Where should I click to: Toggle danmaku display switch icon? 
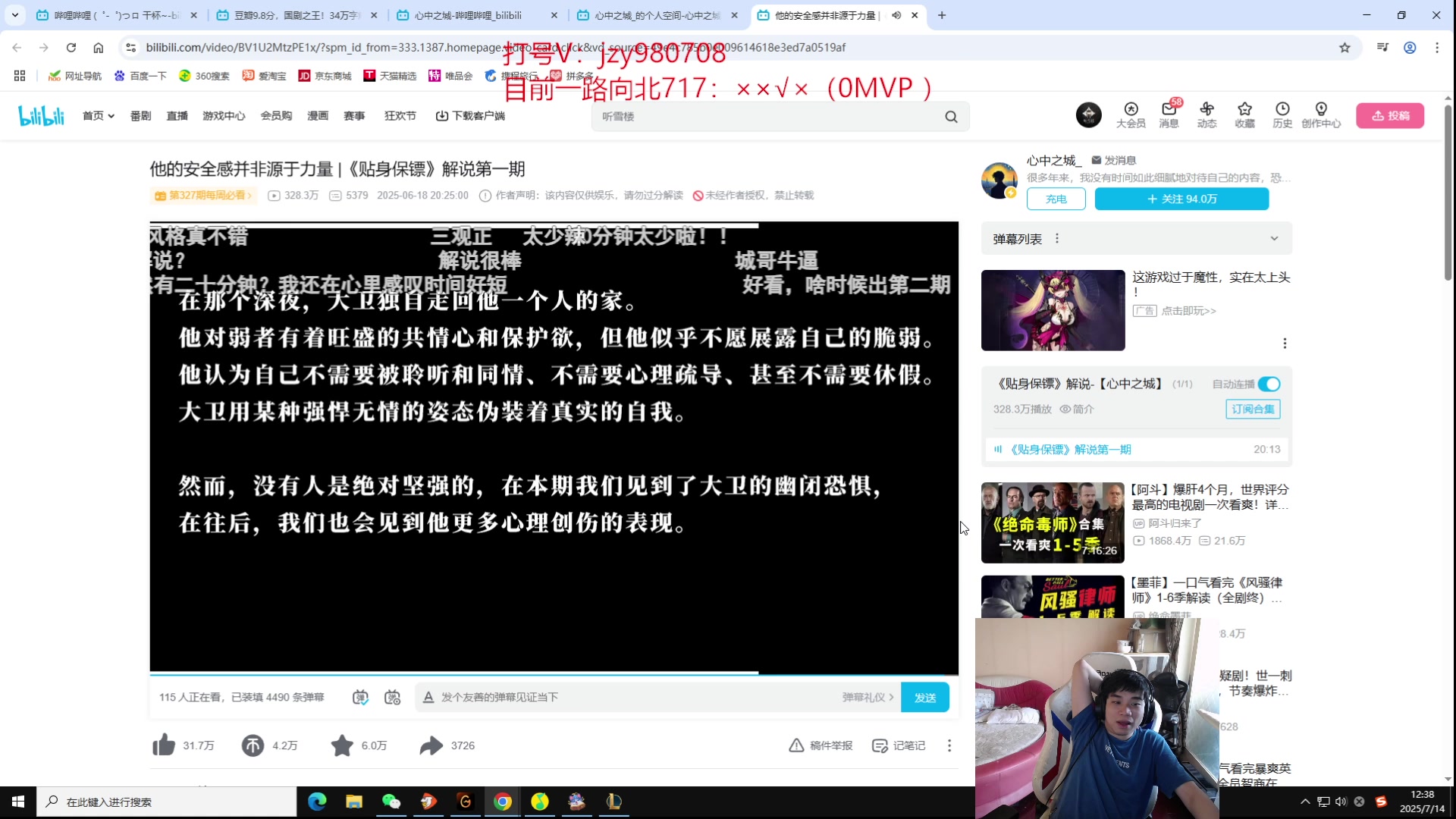tap(360, 697)
